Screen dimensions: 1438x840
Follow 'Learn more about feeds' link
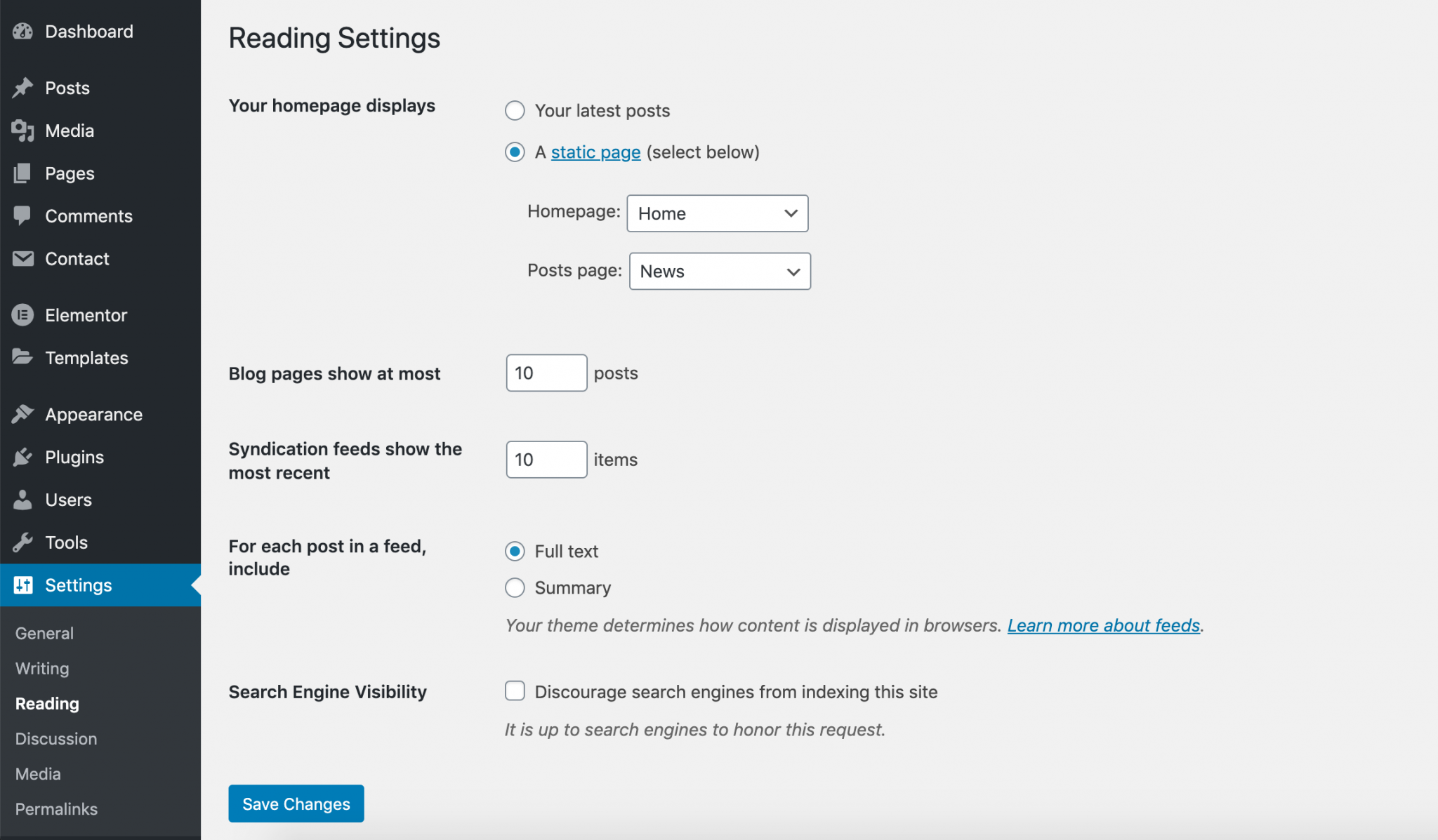(1104, 625)
